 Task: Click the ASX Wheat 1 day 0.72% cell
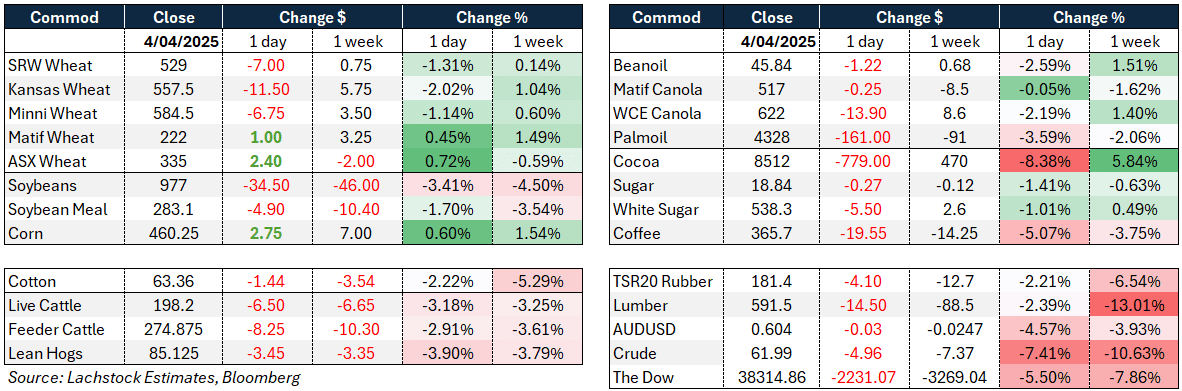pos(448,162)
